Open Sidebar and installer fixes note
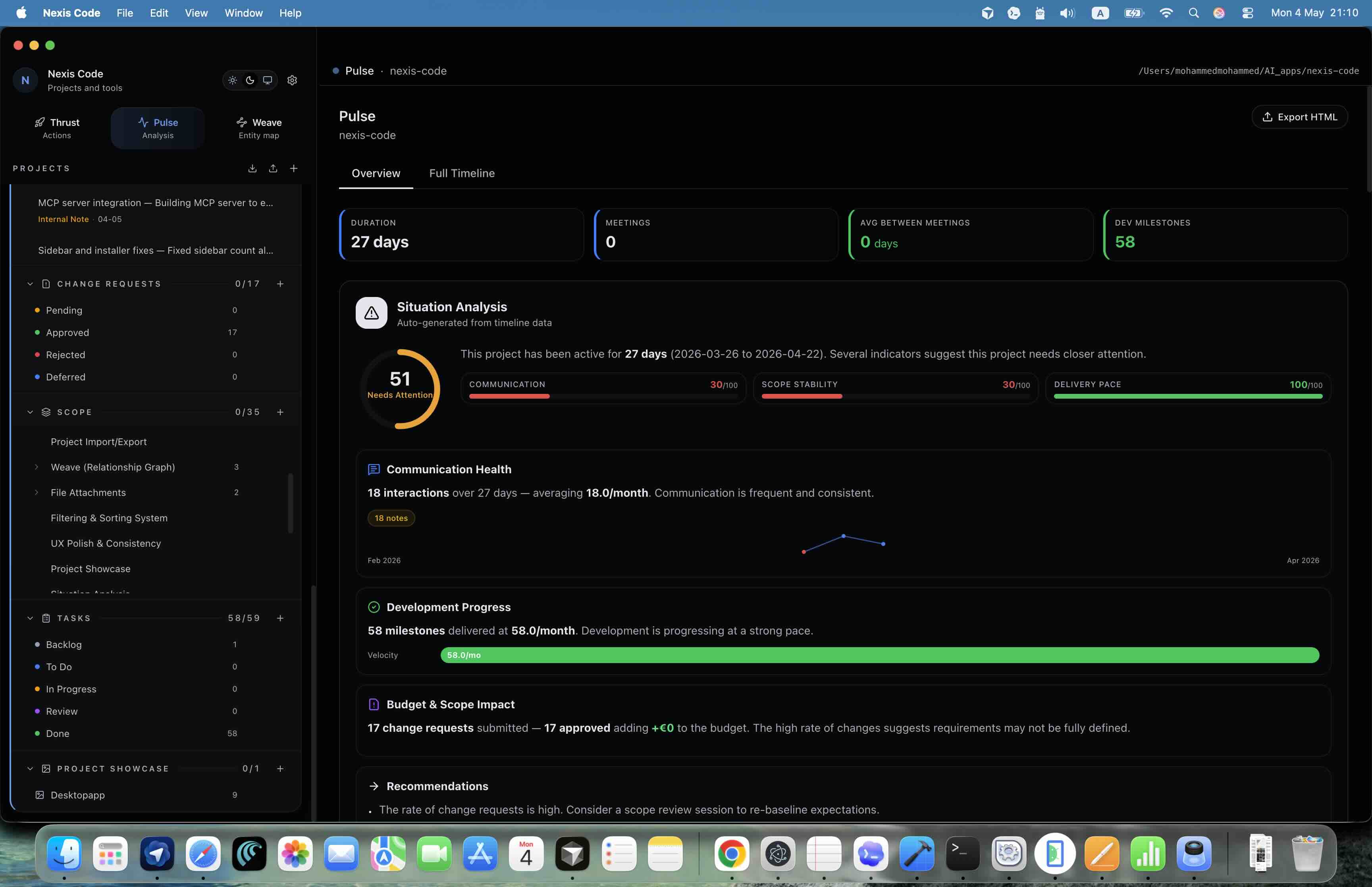 pyautogui.click(x=156, y=251)
